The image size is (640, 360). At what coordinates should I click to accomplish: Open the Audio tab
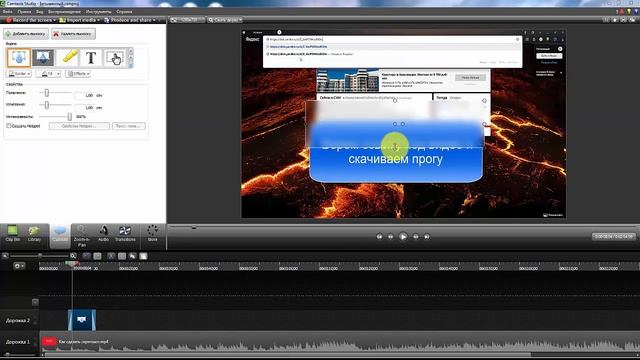coord(103,234)
